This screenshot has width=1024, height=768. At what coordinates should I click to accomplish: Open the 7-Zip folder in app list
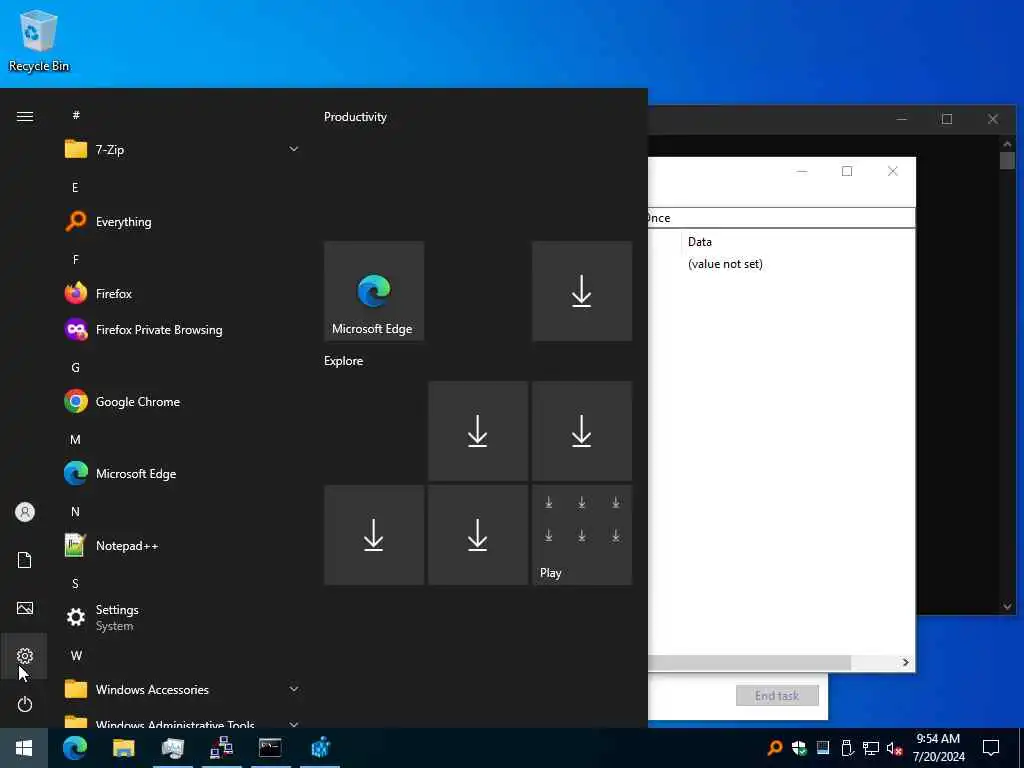(182, 150)
